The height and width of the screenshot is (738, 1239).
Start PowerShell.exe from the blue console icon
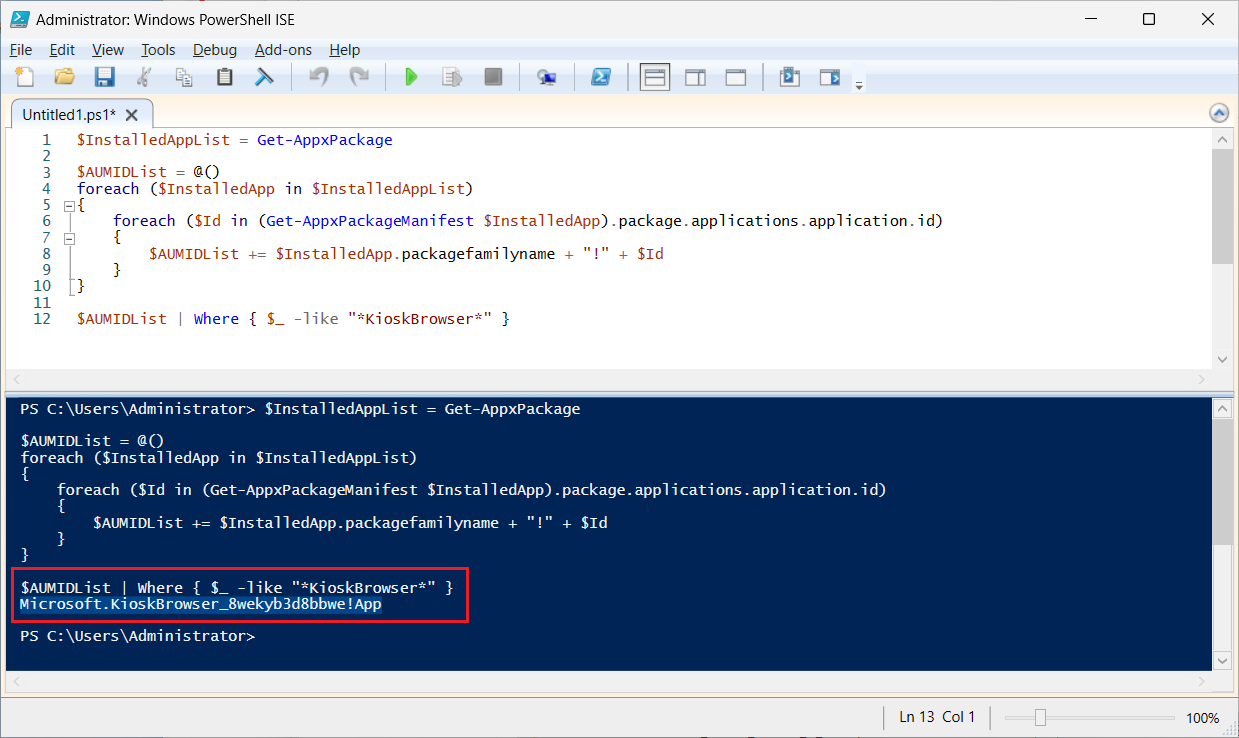pyautogui.click(x=600, y=77)
